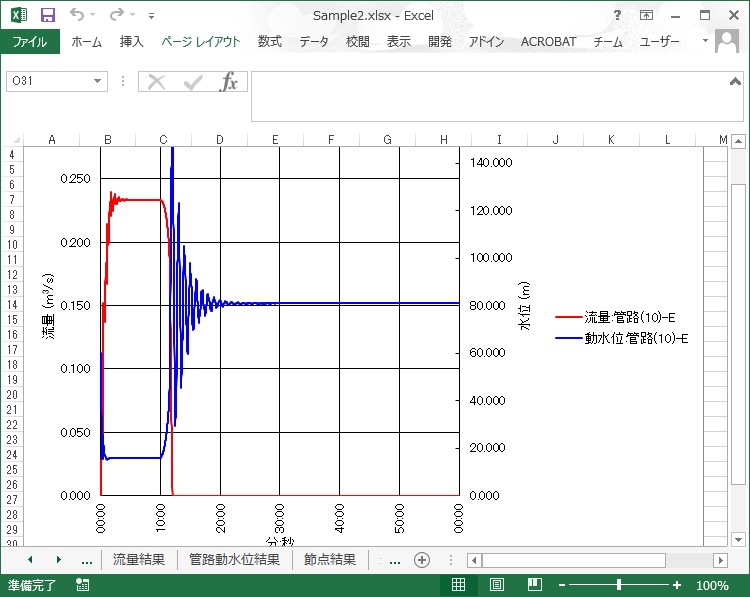Open the Name Box dropdown arrow
750x597 pixels.
(98, 82)
